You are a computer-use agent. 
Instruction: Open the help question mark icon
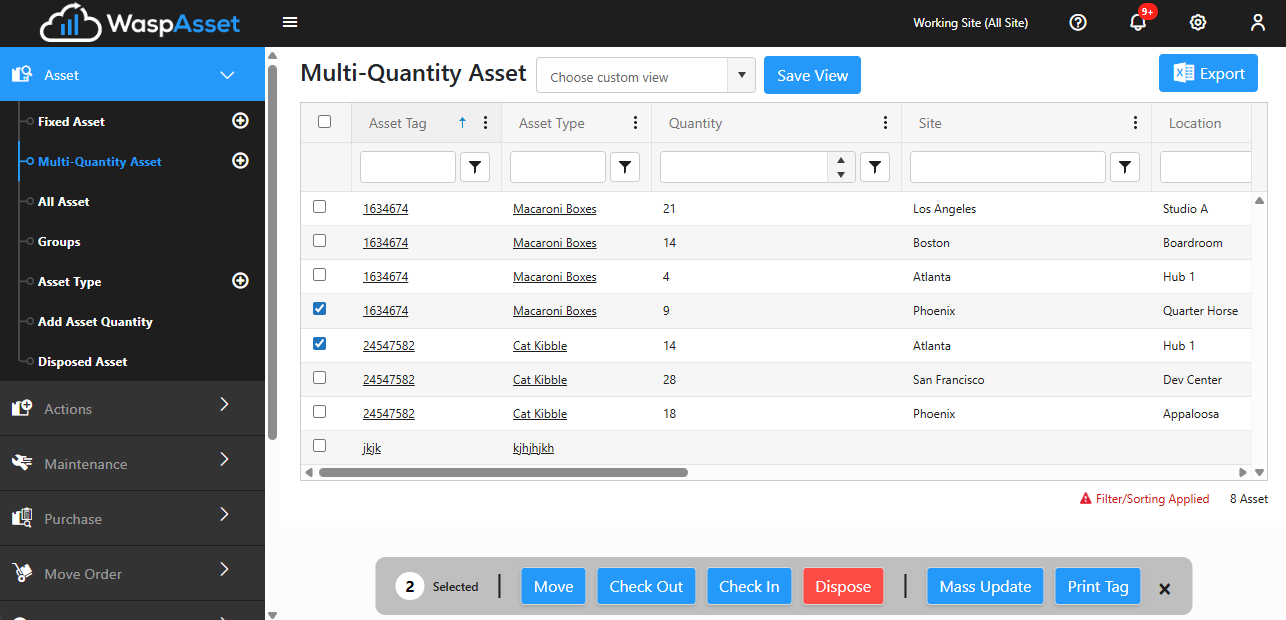coord(1078,22)
